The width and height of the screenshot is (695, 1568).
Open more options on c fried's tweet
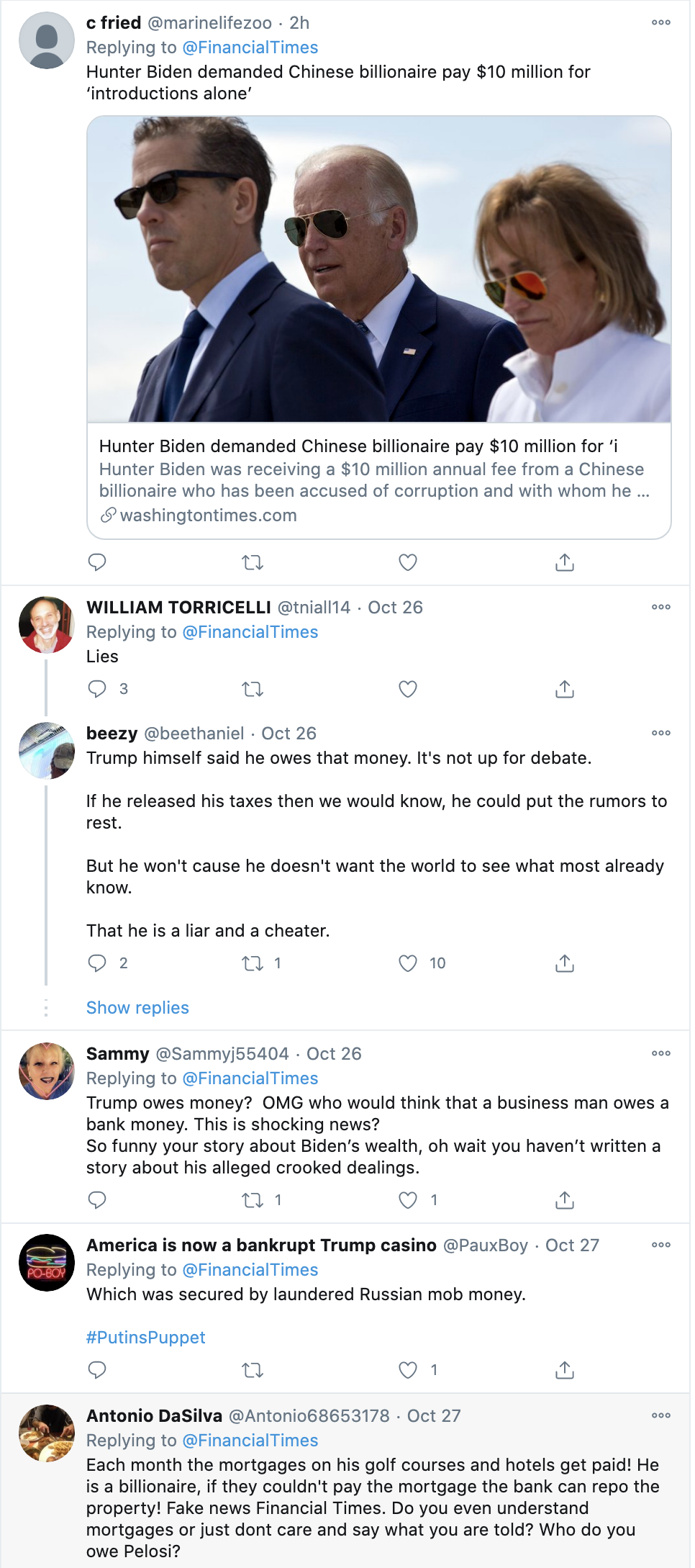pyautogui.click(x=661, y=22)
